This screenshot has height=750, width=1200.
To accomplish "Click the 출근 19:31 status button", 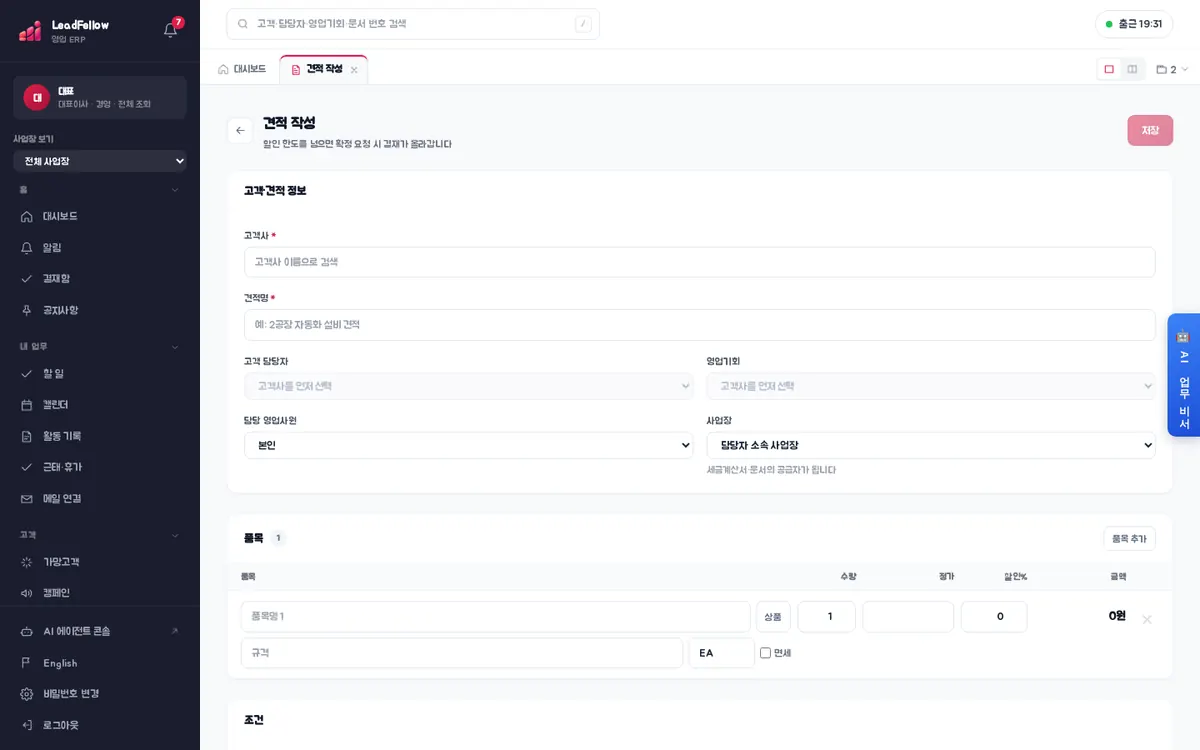I will [x=1134, y=24].
